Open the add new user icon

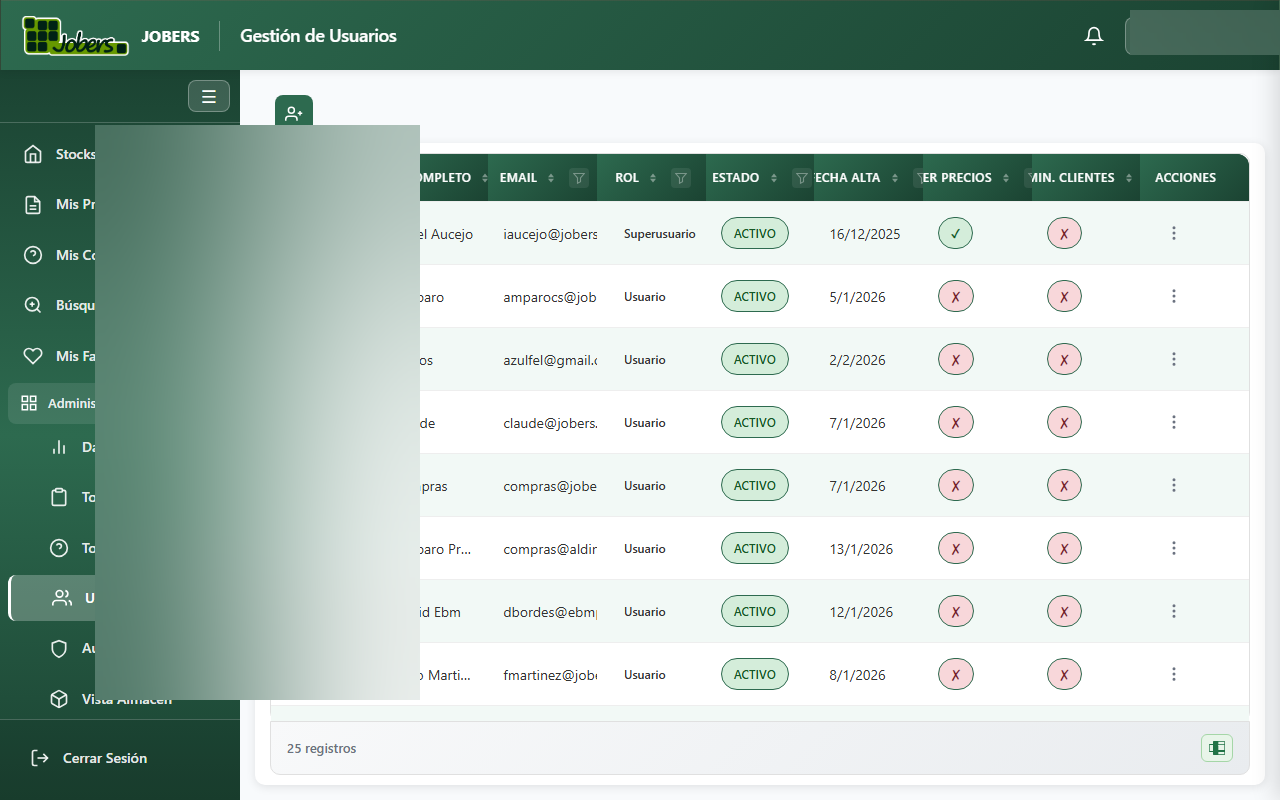[293, 112]
